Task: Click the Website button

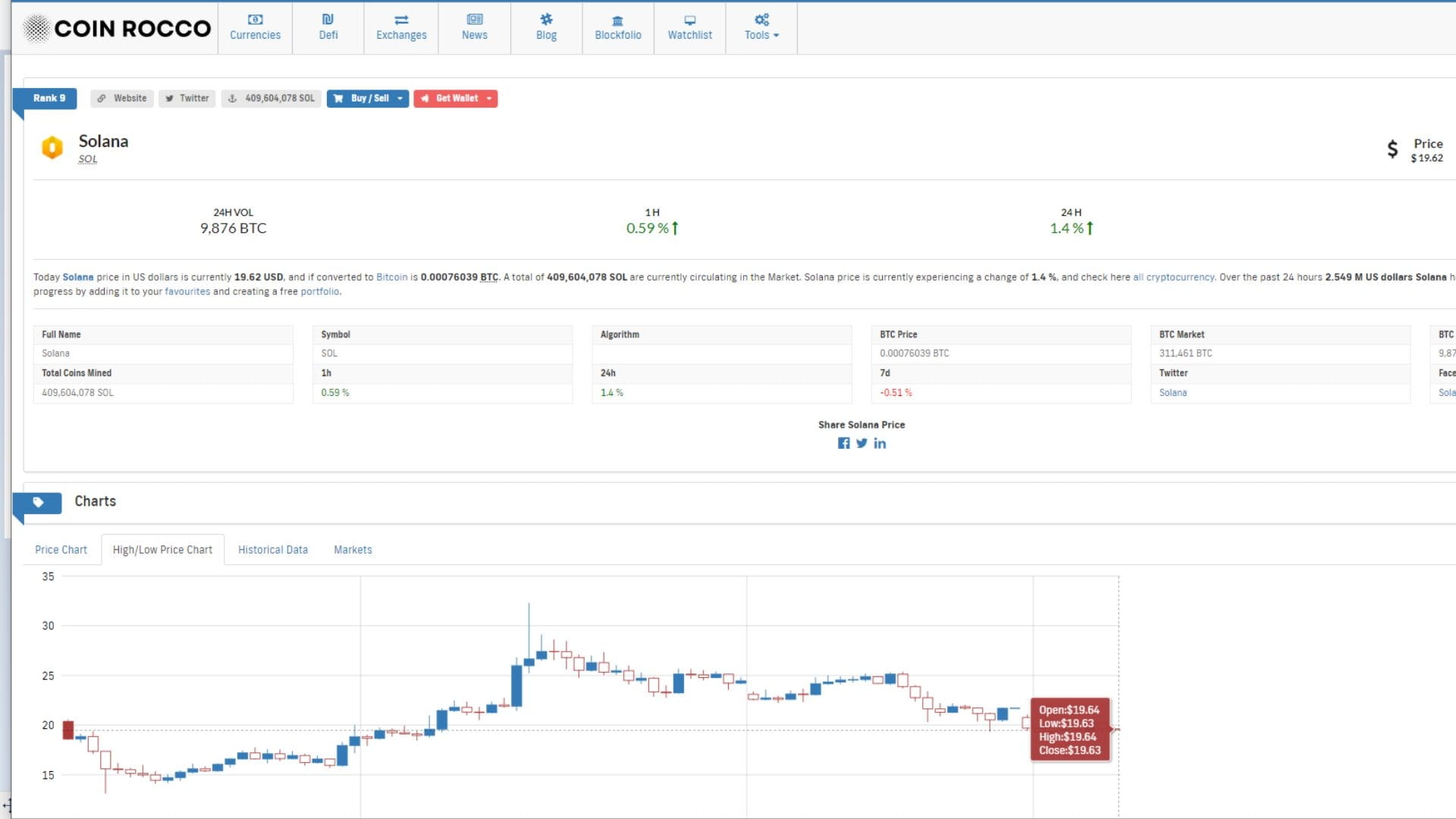Action: (x=122, y=99)
